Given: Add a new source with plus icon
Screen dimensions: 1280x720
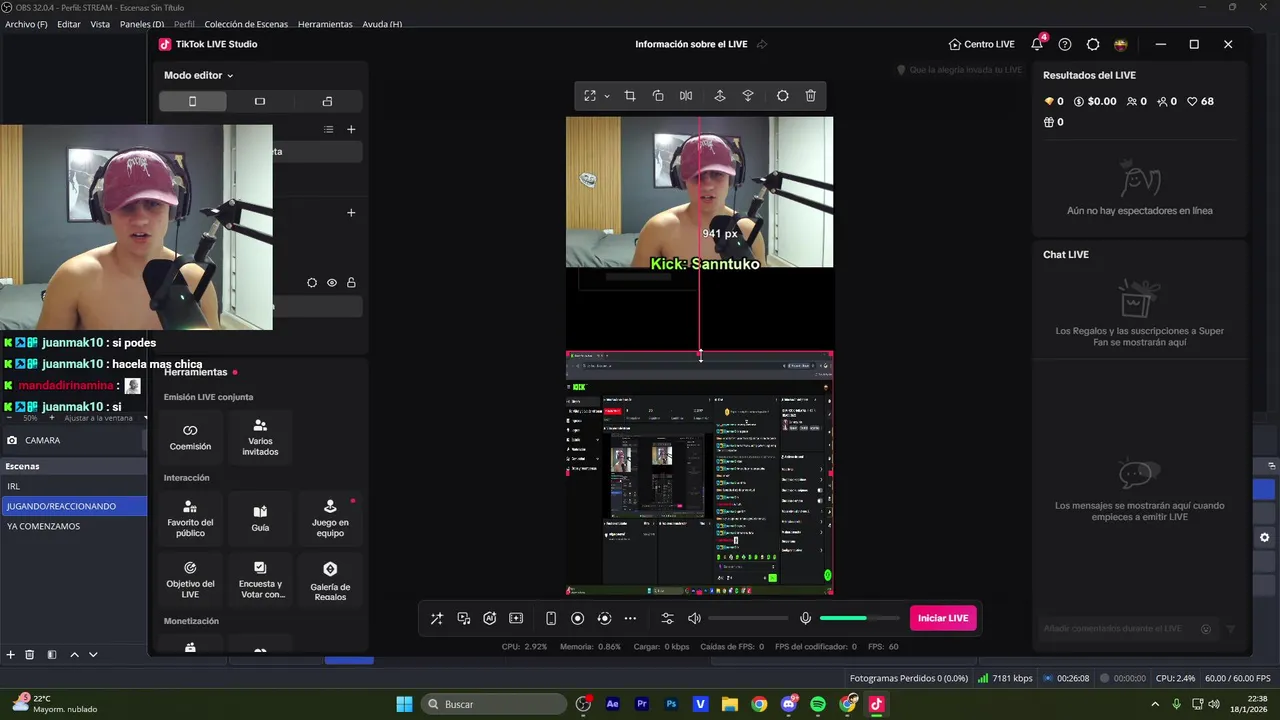Looking at the screenshot, I should click(351, 212).
